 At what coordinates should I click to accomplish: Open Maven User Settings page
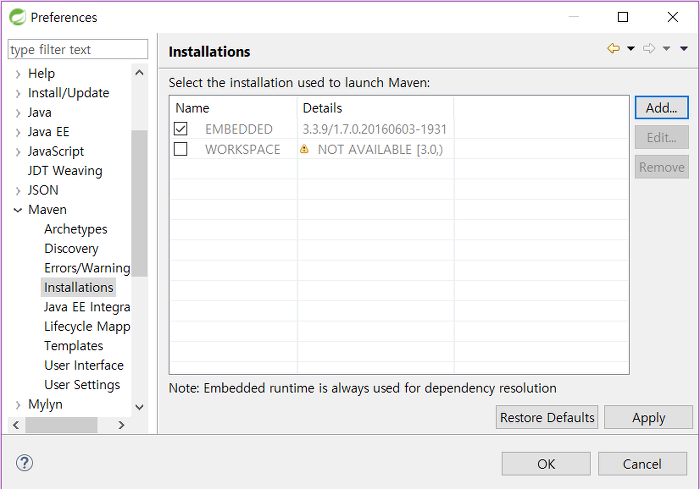(x=82, y=385)
